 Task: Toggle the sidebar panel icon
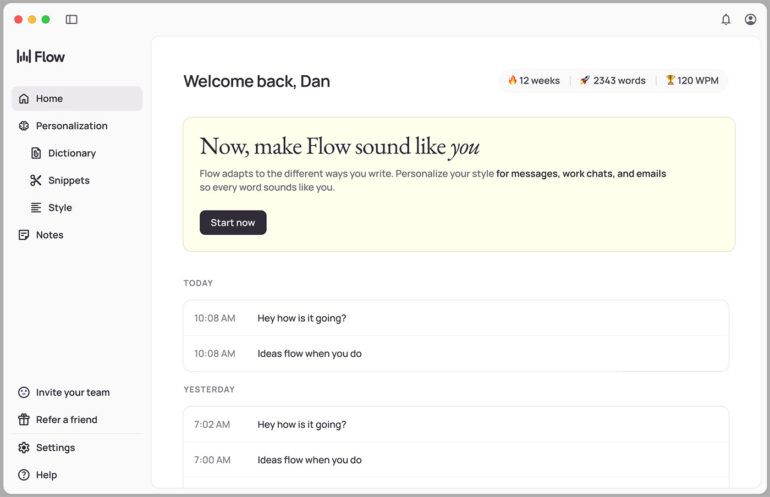point(71,19)
